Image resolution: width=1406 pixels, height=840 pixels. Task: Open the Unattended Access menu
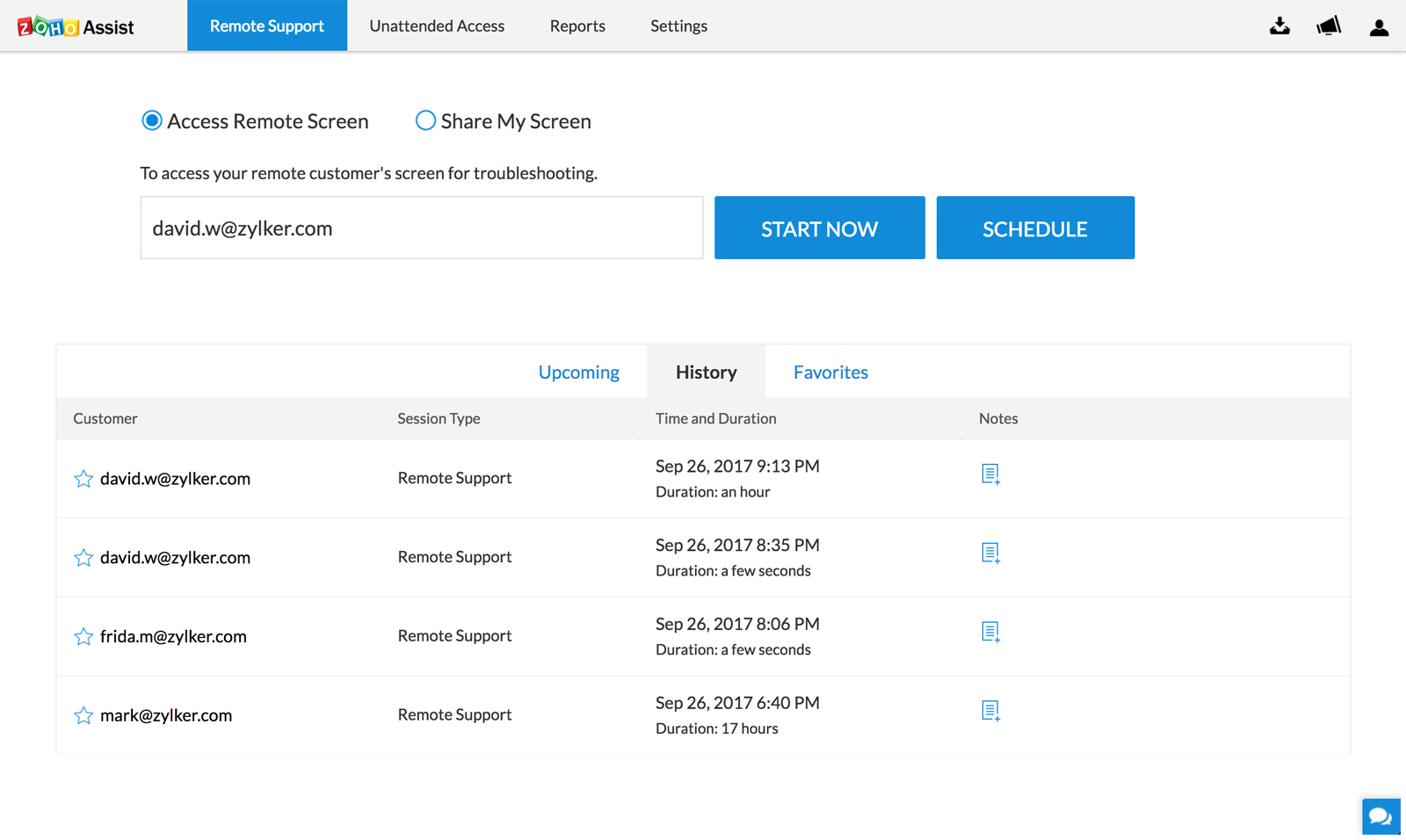tap(437, 26)
